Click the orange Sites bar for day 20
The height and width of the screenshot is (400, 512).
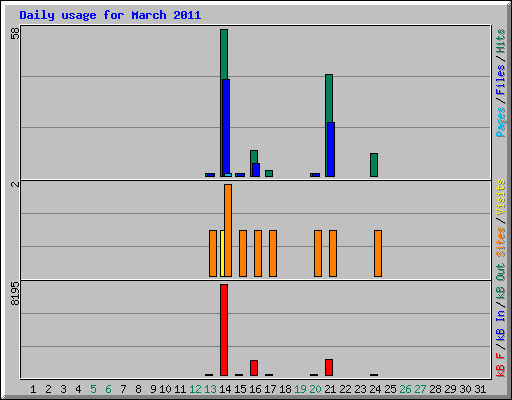[x=318, y=253]
